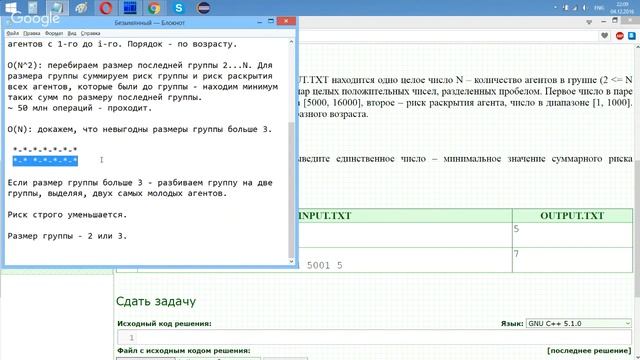Open Opera's tab menu arrow icon
Image resolution: width=640 pixels, height=360 pixels.
589,22
